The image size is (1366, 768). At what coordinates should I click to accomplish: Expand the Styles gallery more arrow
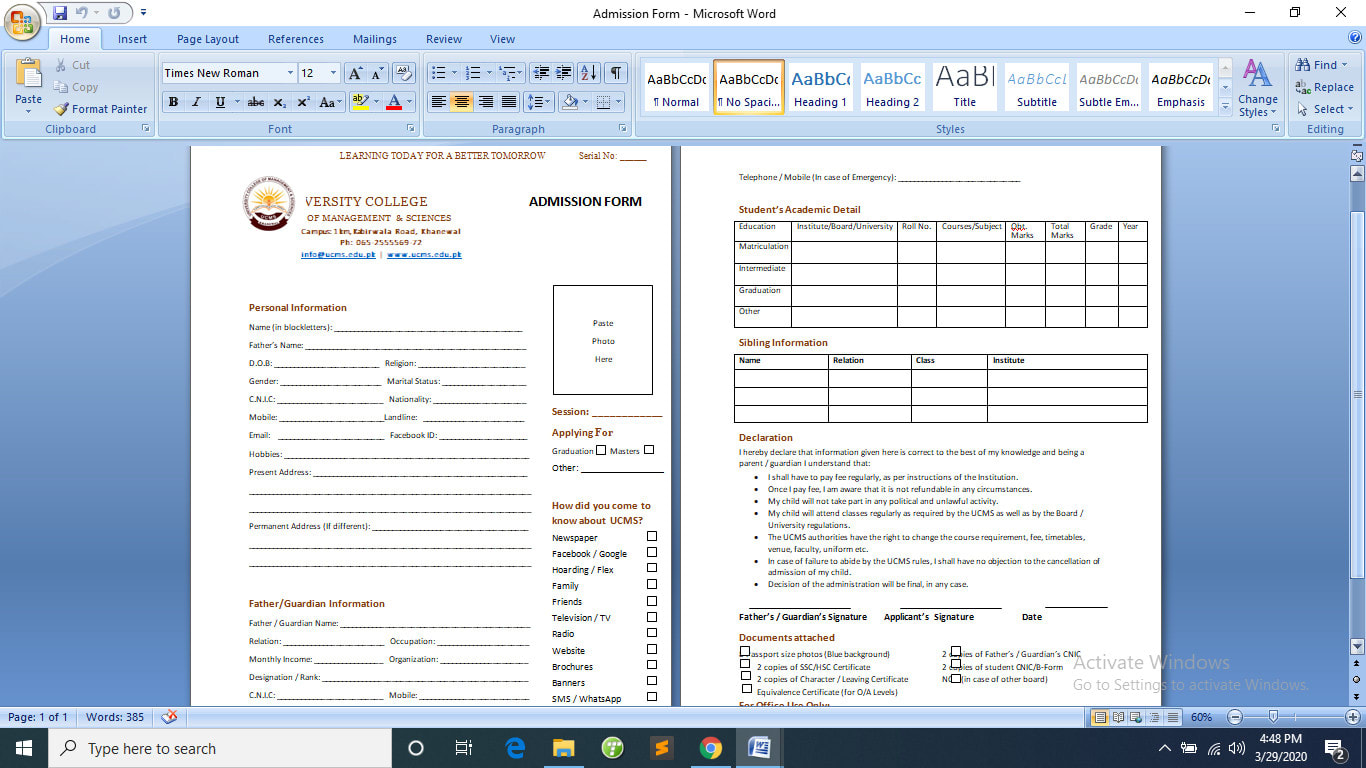[x=1225, y=106]
